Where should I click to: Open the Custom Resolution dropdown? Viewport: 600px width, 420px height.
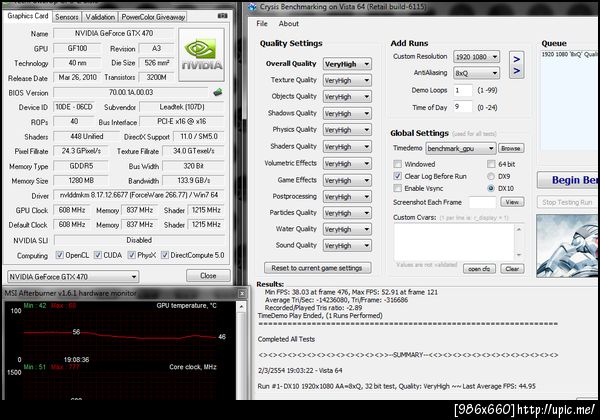[x=477, y=57]
